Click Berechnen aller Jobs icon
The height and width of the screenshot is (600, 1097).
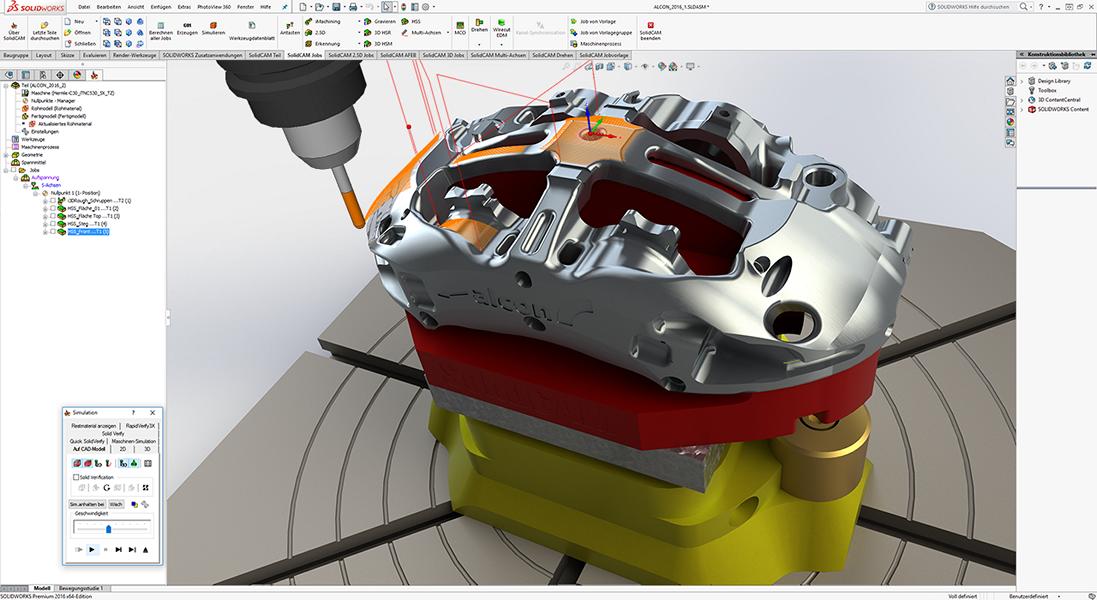161,31
